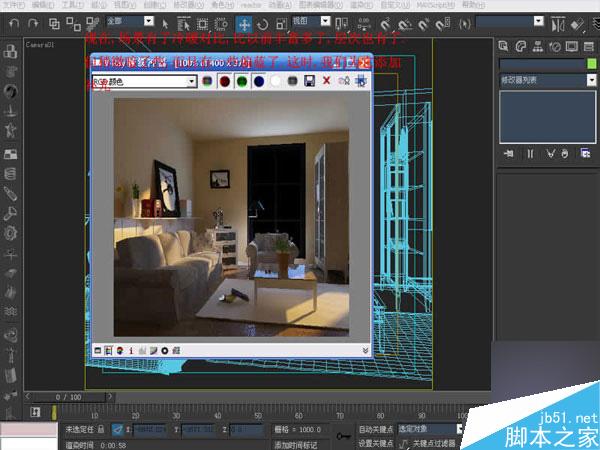The width and height of the screenshot is (600, 450).
Task: Click the track mouse while rendering icon
Action: [360, 81]
